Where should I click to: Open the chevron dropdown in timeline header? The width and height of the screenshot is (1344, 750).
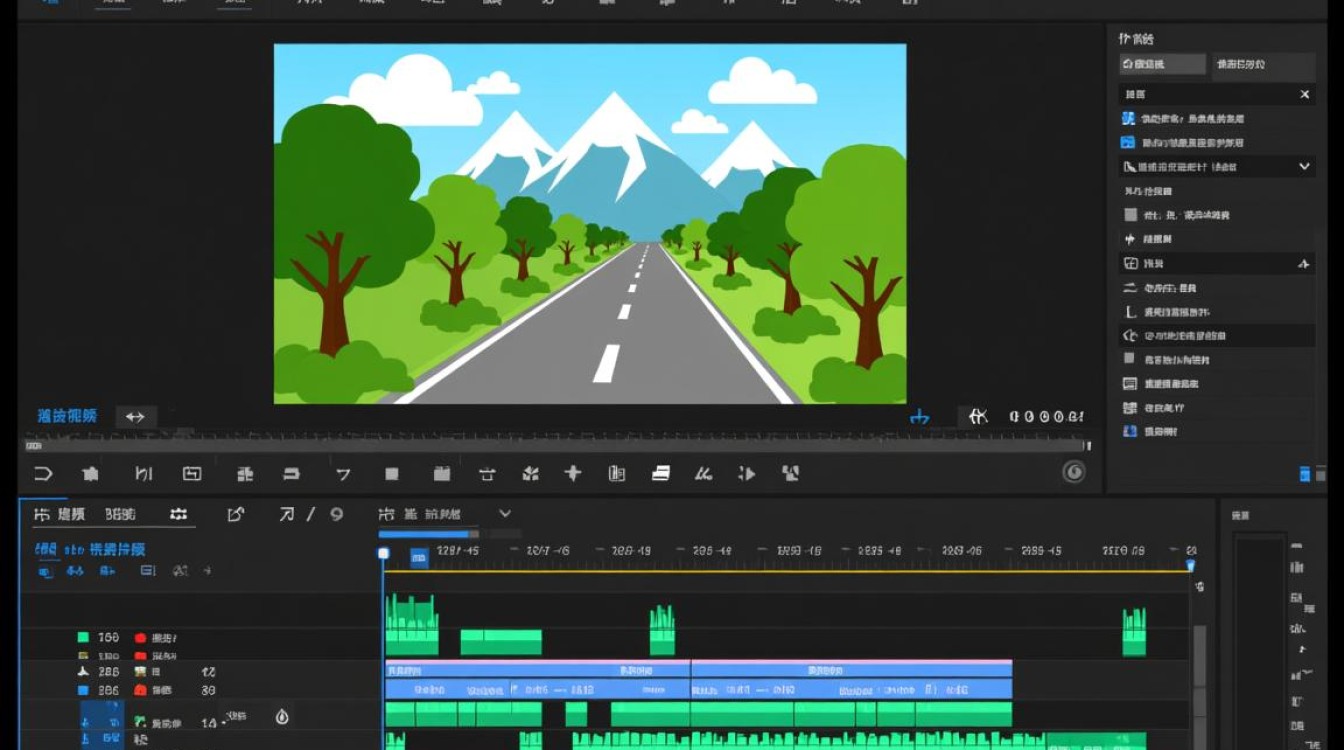click(505, 514)
